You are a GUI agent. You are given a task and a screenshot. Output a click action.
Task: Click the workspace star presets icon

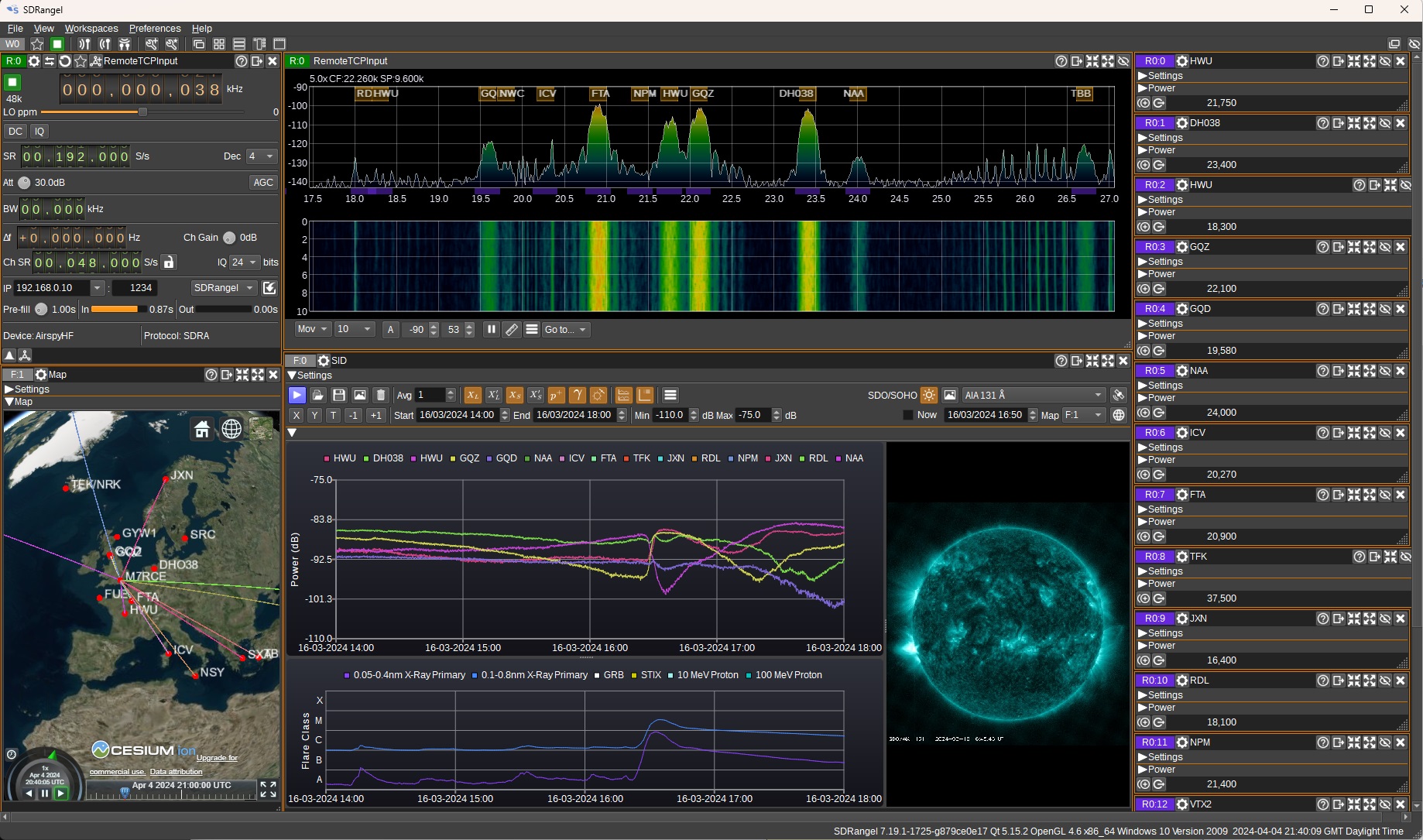tap(37, 44)
